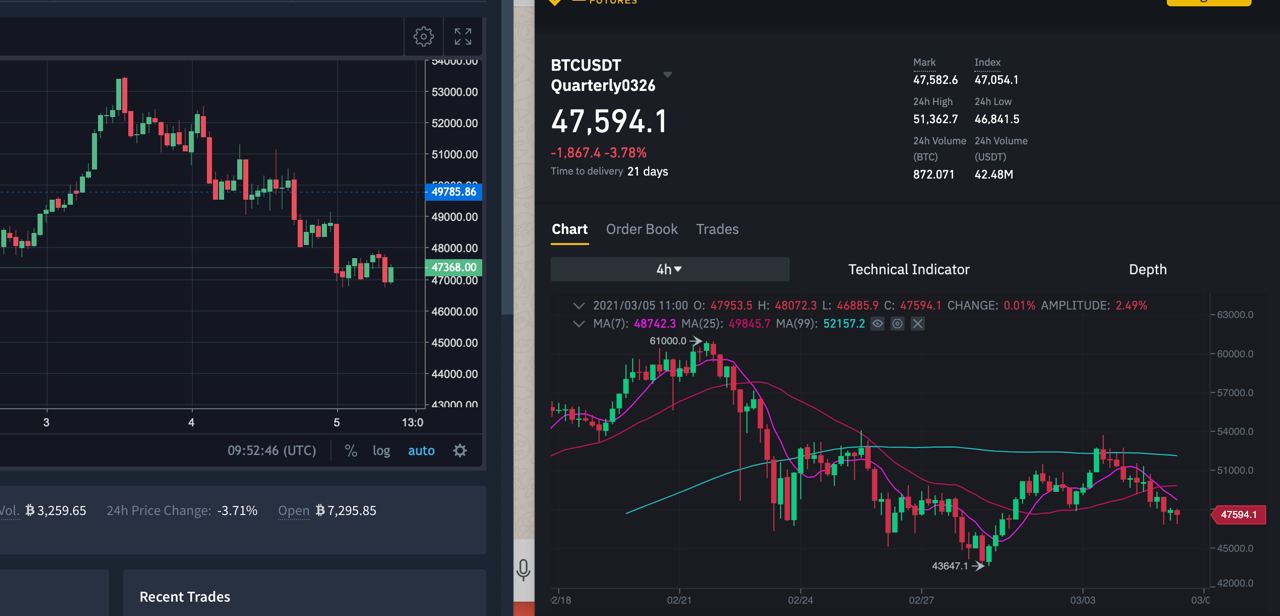Toggle auto scale on left chart
This screenshot has height=616, width=1280.
pos(421,451)
